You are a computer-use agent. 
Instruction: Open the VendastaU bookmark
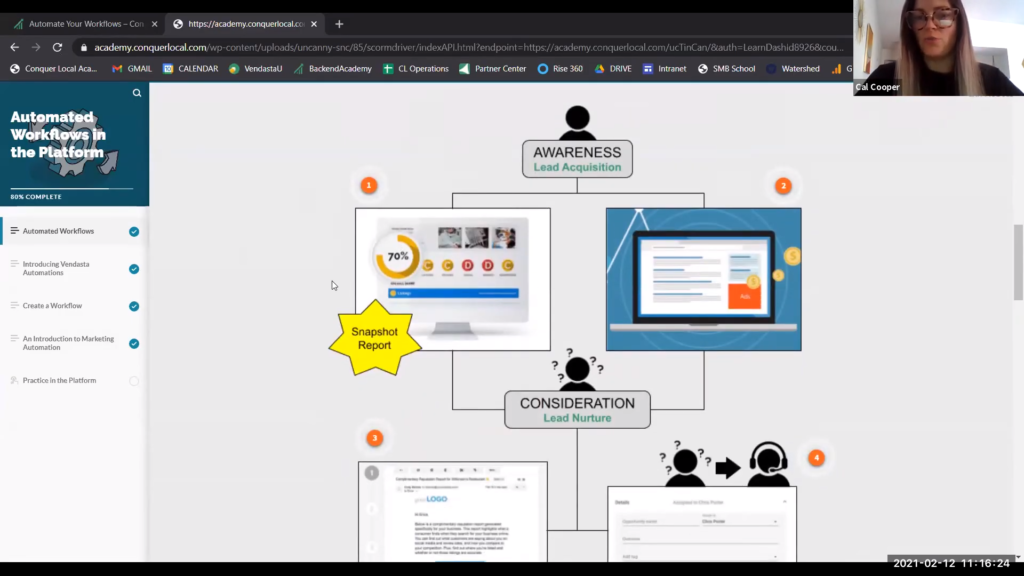pos(255,69)
